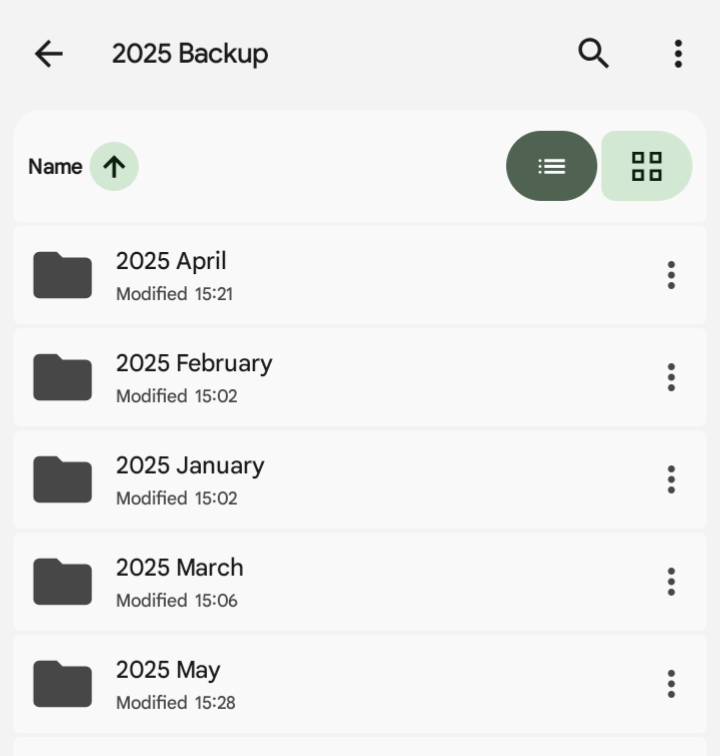720x756 pixels.
Task: Open the 2025 January folder name
Action: pos(190,466)
